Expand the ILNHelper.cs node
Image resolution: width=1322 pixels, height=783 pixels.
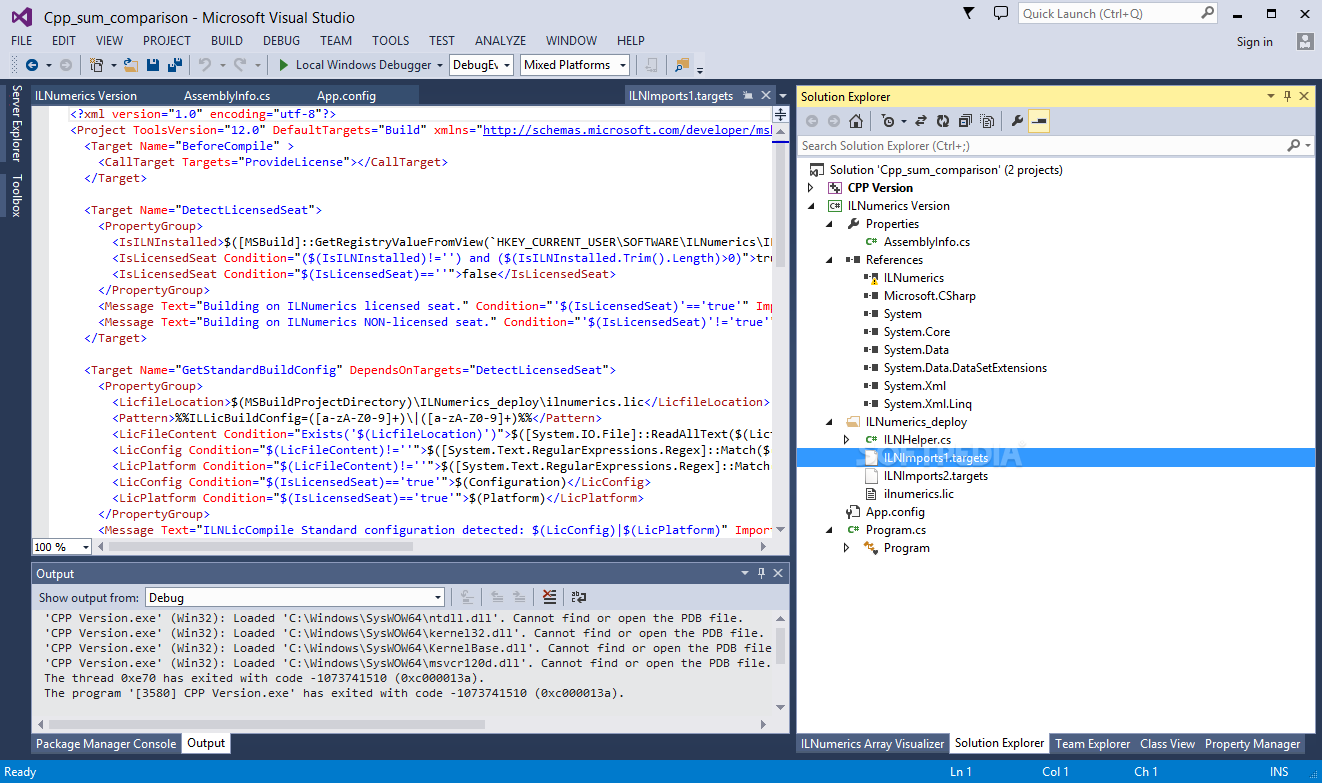coord(847,440)
